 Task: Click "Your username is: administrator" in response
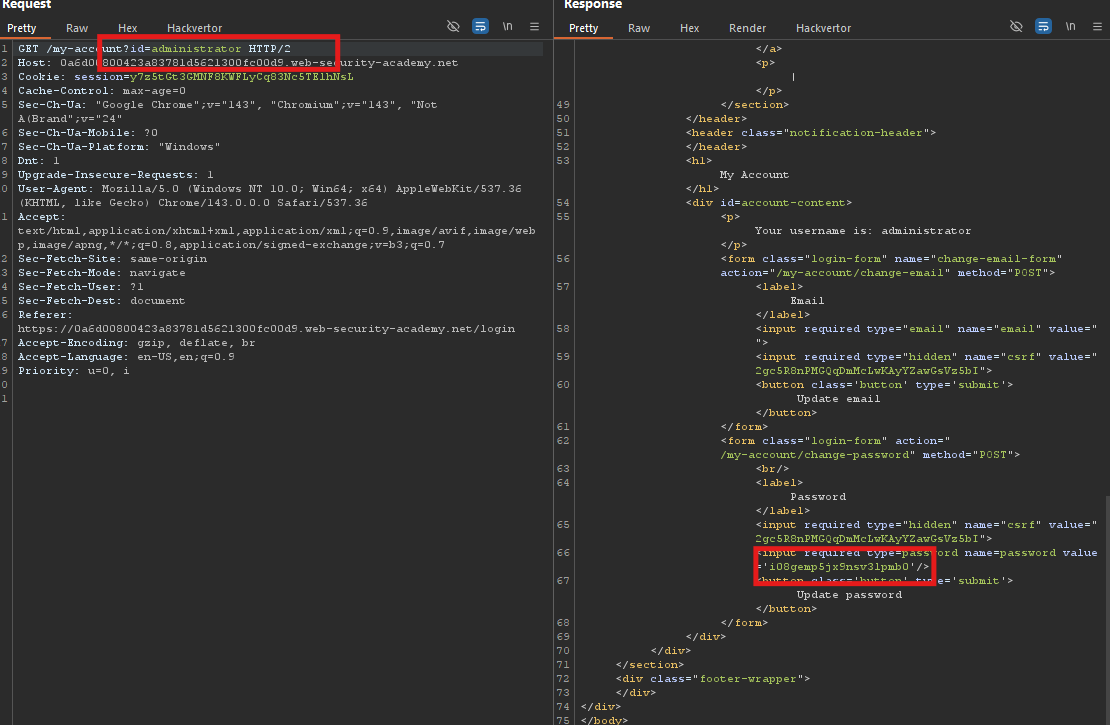pyautogui.click(x=862, y=231)
